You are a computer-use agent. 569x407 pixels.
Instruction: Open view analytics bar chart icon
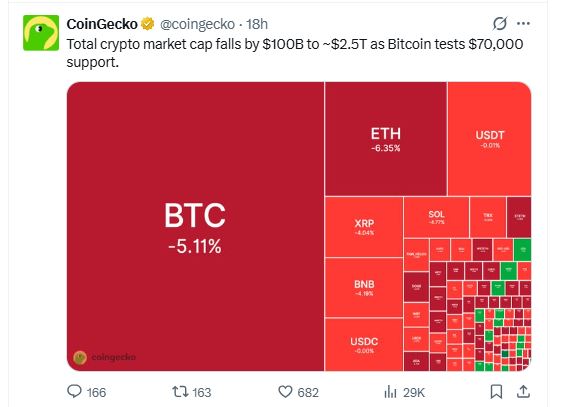[x=390, y=392]
